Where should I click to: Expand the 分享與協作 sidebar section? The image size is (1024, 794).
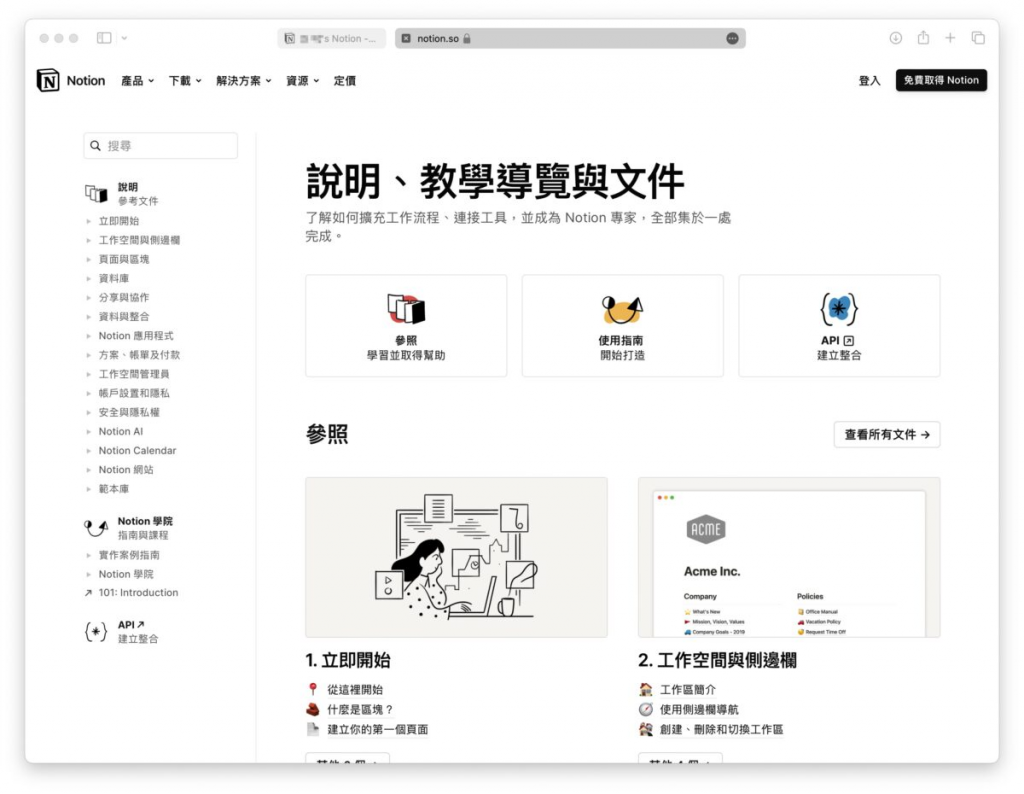(x=89, y=298)
